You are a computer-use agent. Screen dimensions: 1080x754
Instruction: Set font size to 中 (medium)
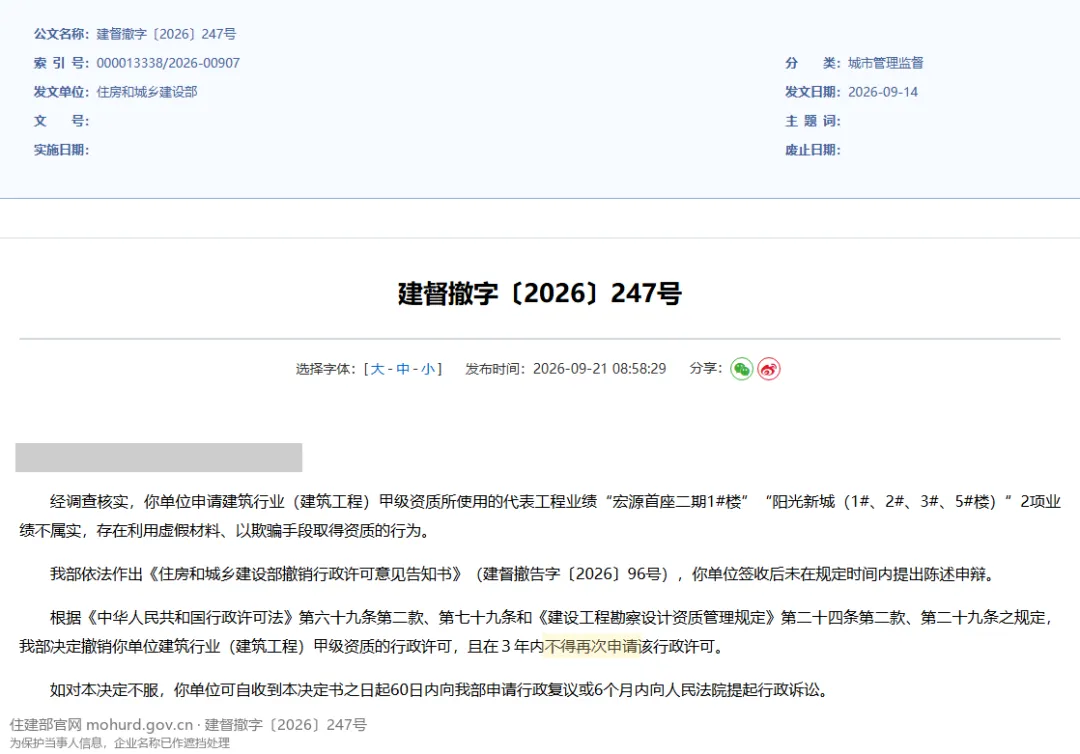tap(403, 369)
